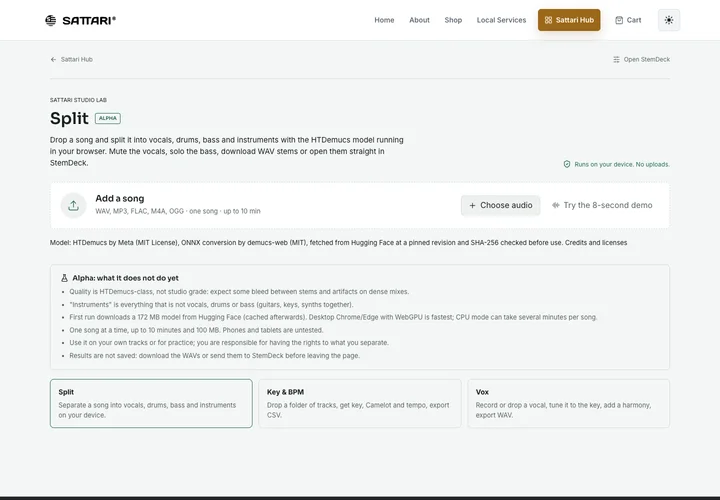Navigate to Home
Viewport: 720px width, 500px height.
pos(384,20)
